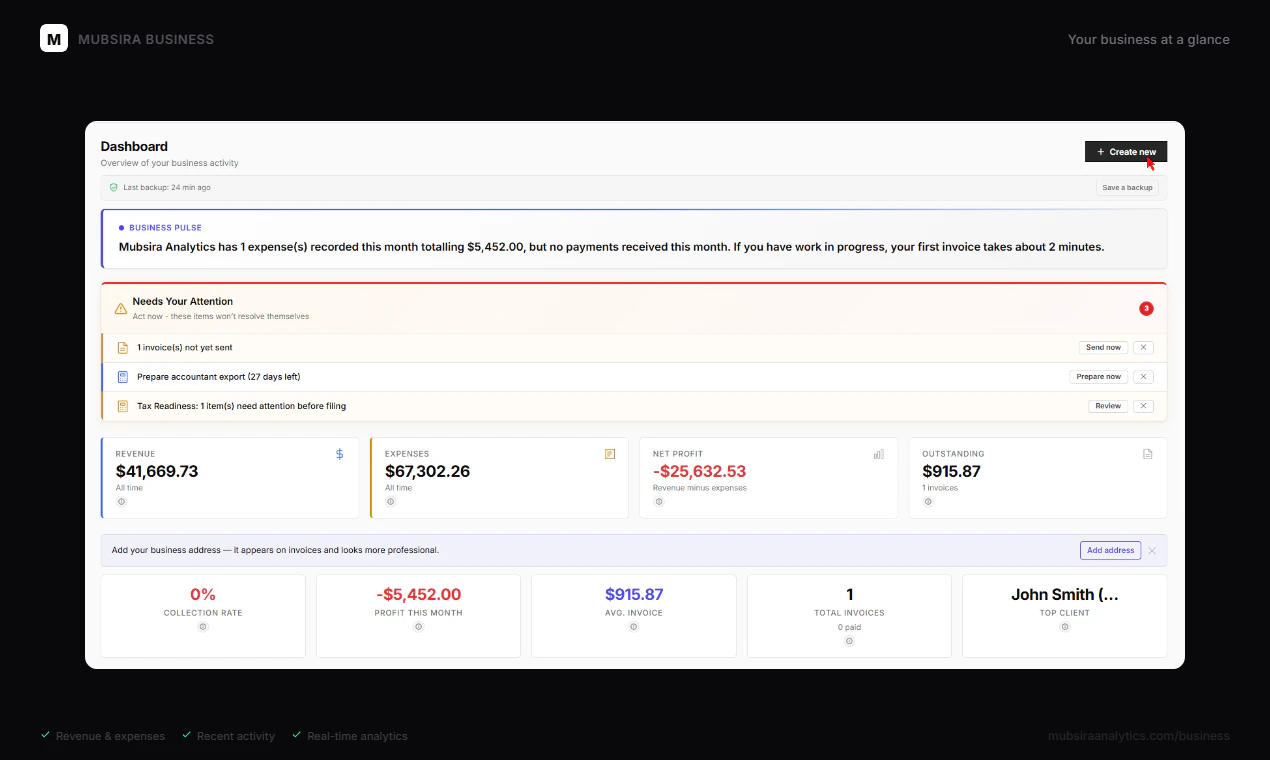This screenshot has height=760, width=1270.
Task: Click the Recent activity checkmark
Action: coord(186,735)
